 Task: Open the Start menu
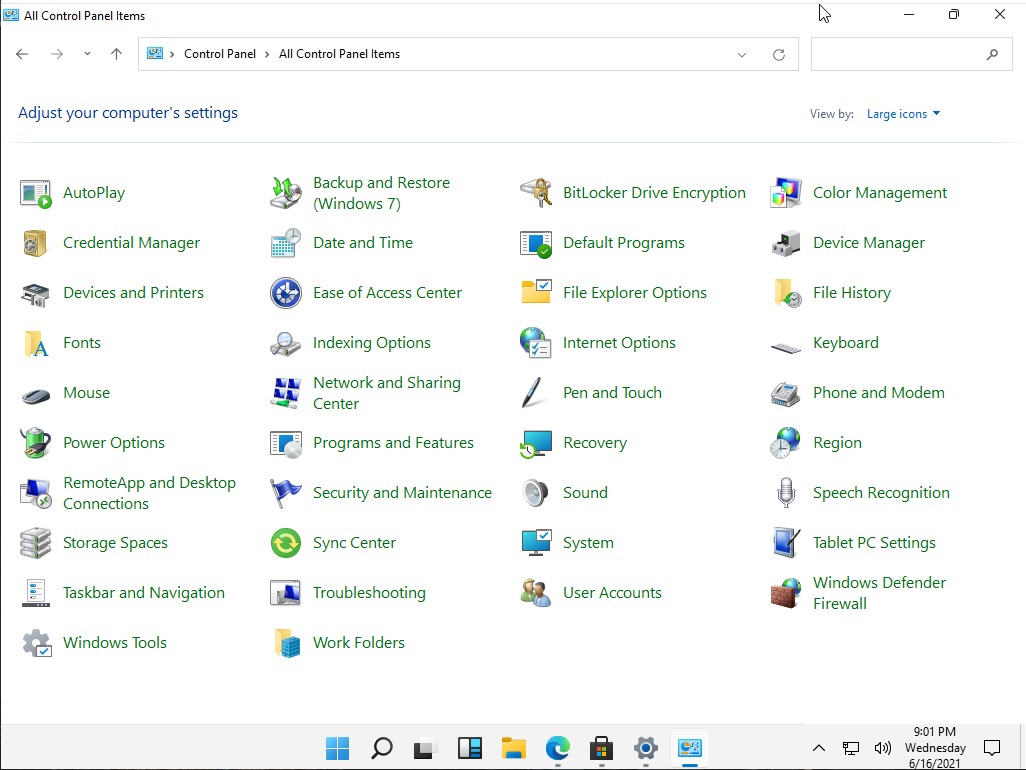(337, 747)
